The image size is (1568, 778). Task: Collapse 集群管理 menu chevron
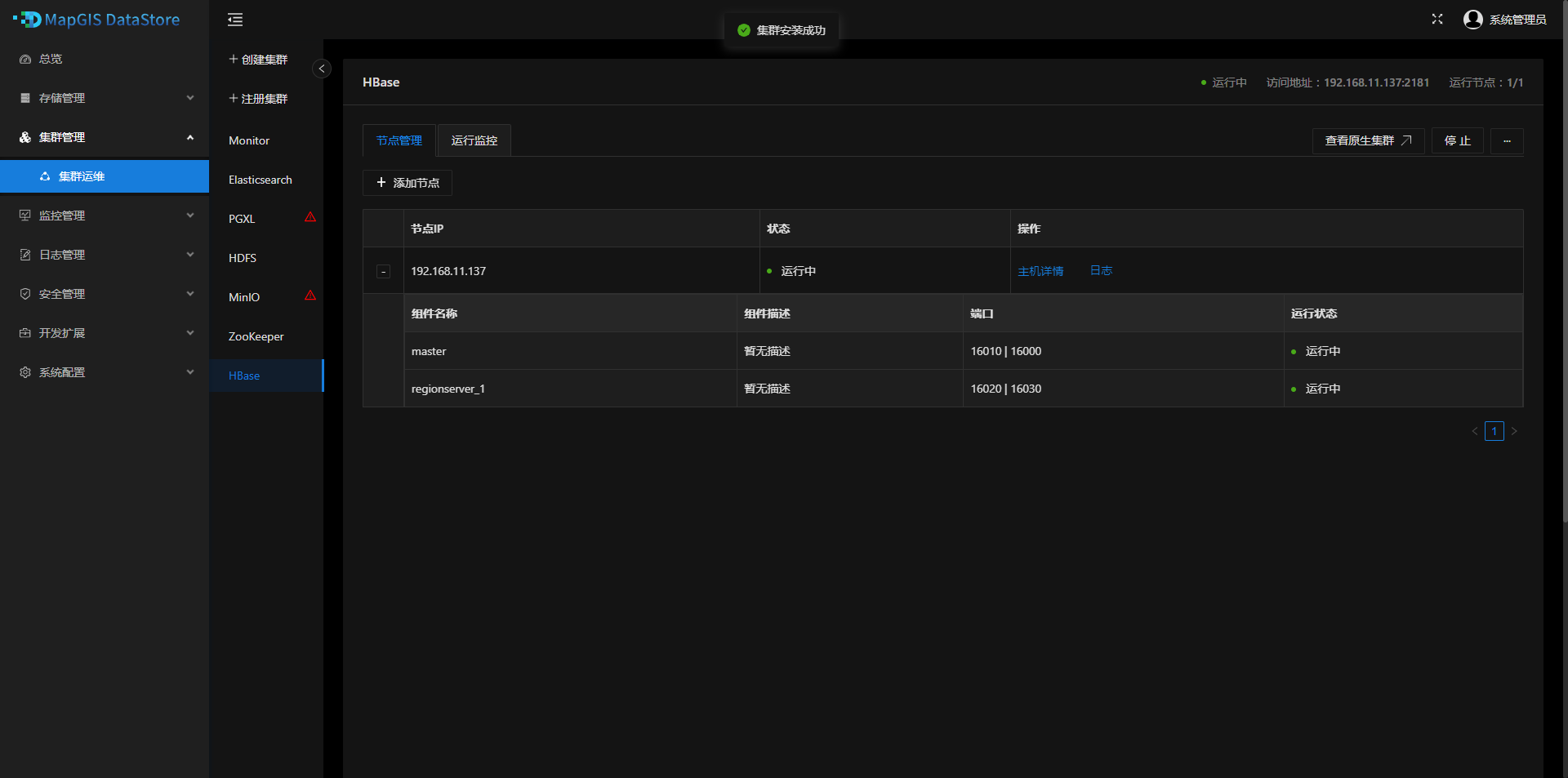point(190,137)
